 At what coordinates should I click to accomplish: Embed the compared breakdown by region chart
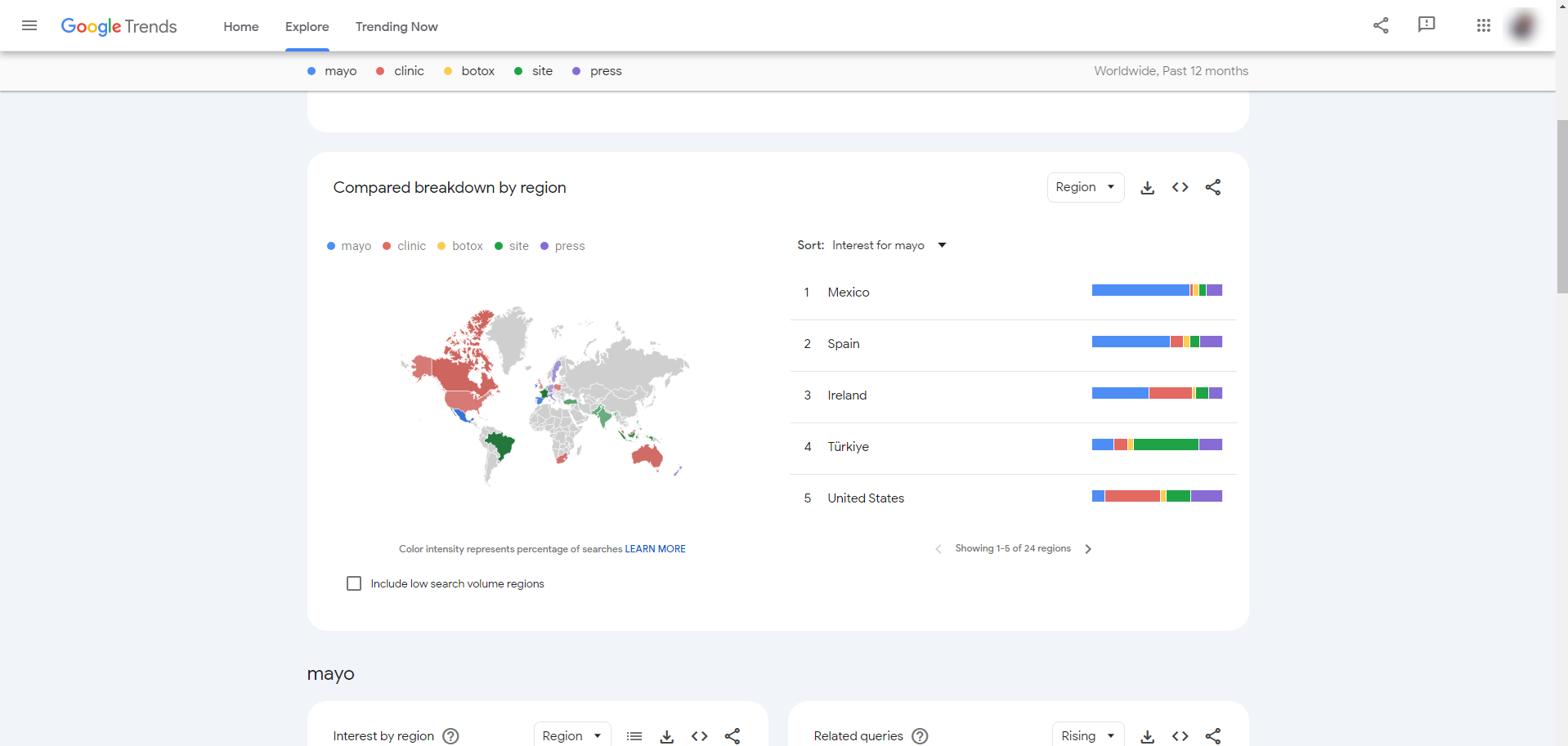1180,187
